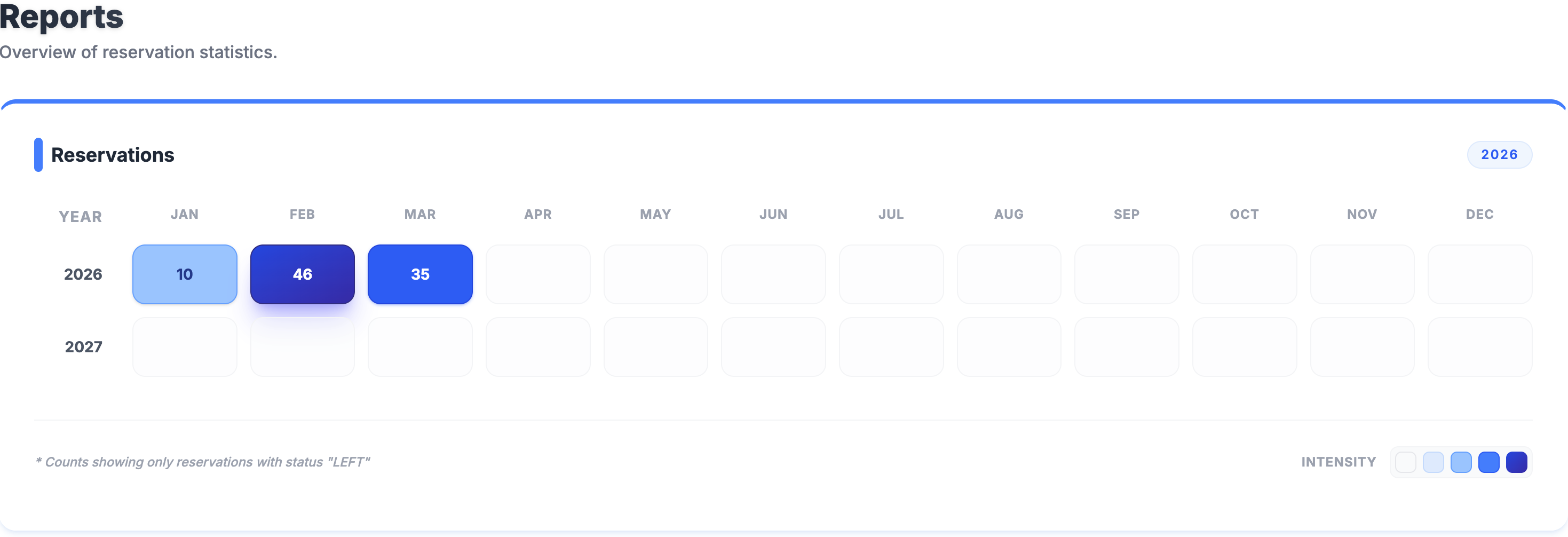1568x537 pixels.
Task: Click the 2026 year badge
Action: pyautogui.click(x=1499, y=155)
